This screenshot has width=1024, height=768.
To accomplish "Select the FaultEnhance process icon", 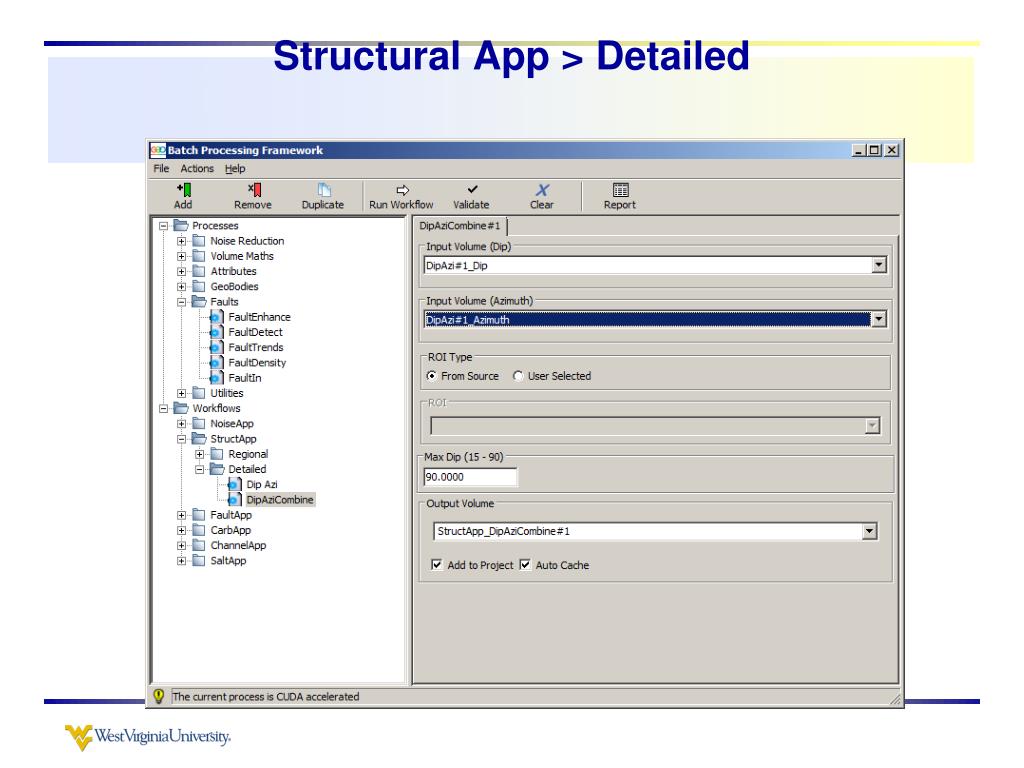I will 216,317.
